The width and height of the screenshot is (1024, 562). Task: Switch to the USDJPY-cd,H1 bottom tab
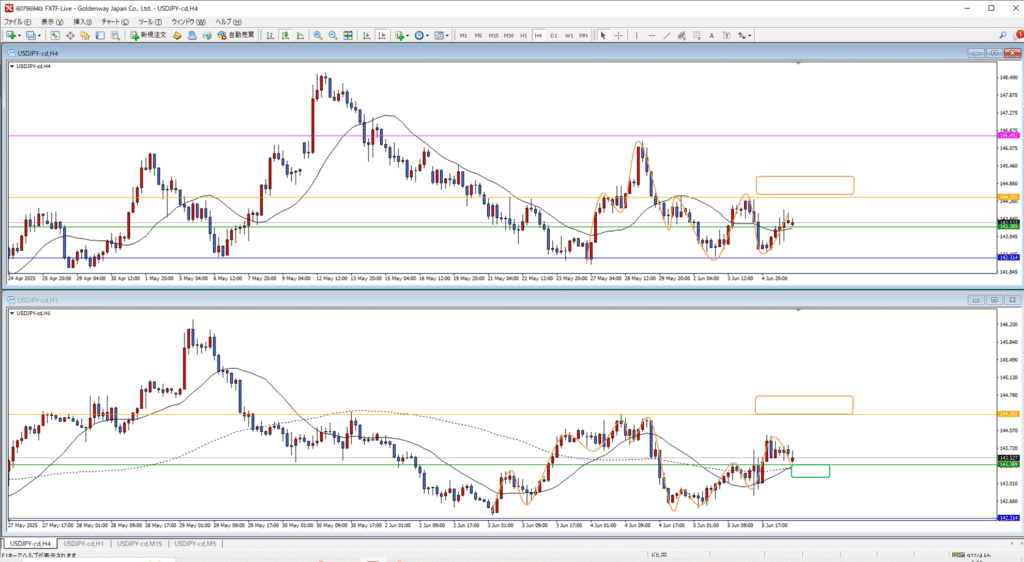click(84, 543)
